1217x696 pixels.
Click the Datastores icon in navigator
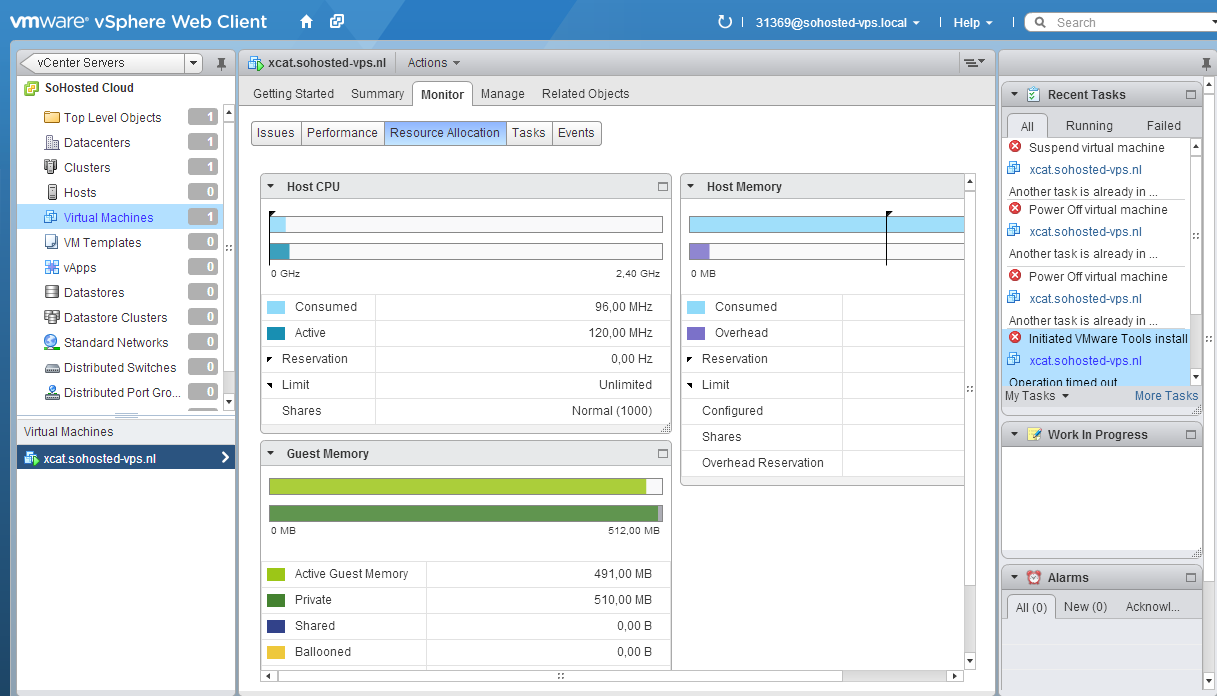click(x=52, y=293)
